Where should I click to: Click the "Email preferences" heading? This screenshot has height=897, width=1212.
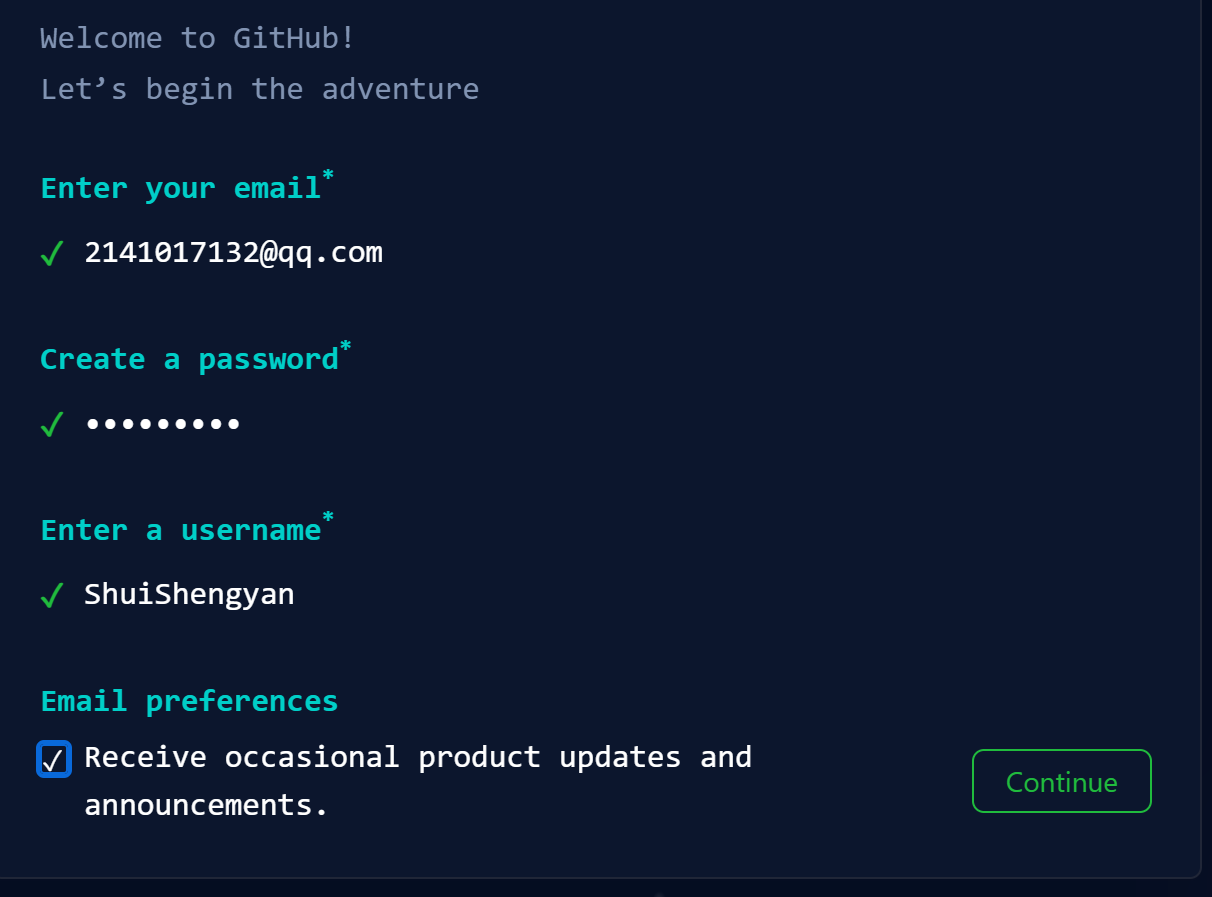[x=189, y=701]
